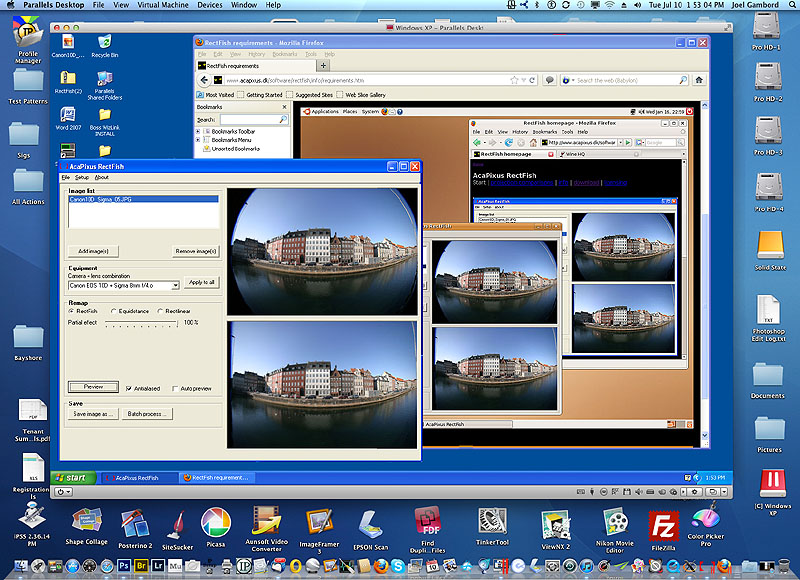Click Apply to all button
Viewport: 800px width, 580px height.
coord(202,282)
